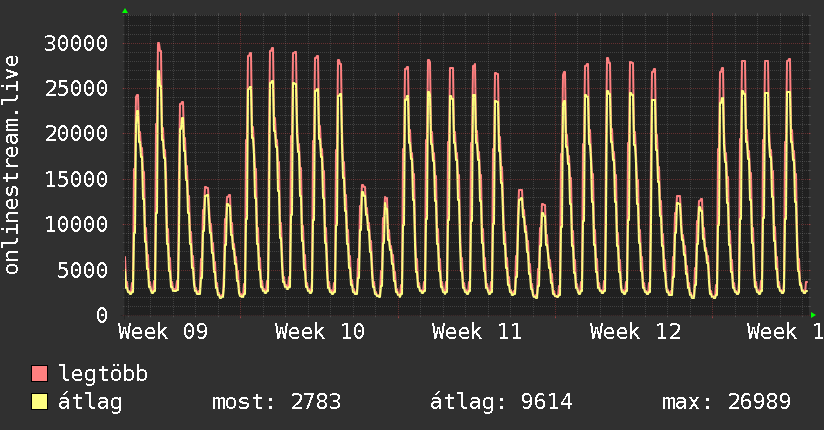The height and width of the screenshot is (430, 824).
Task: Click the green arrow at end of x-axis
Action: (x=813, y=315)
